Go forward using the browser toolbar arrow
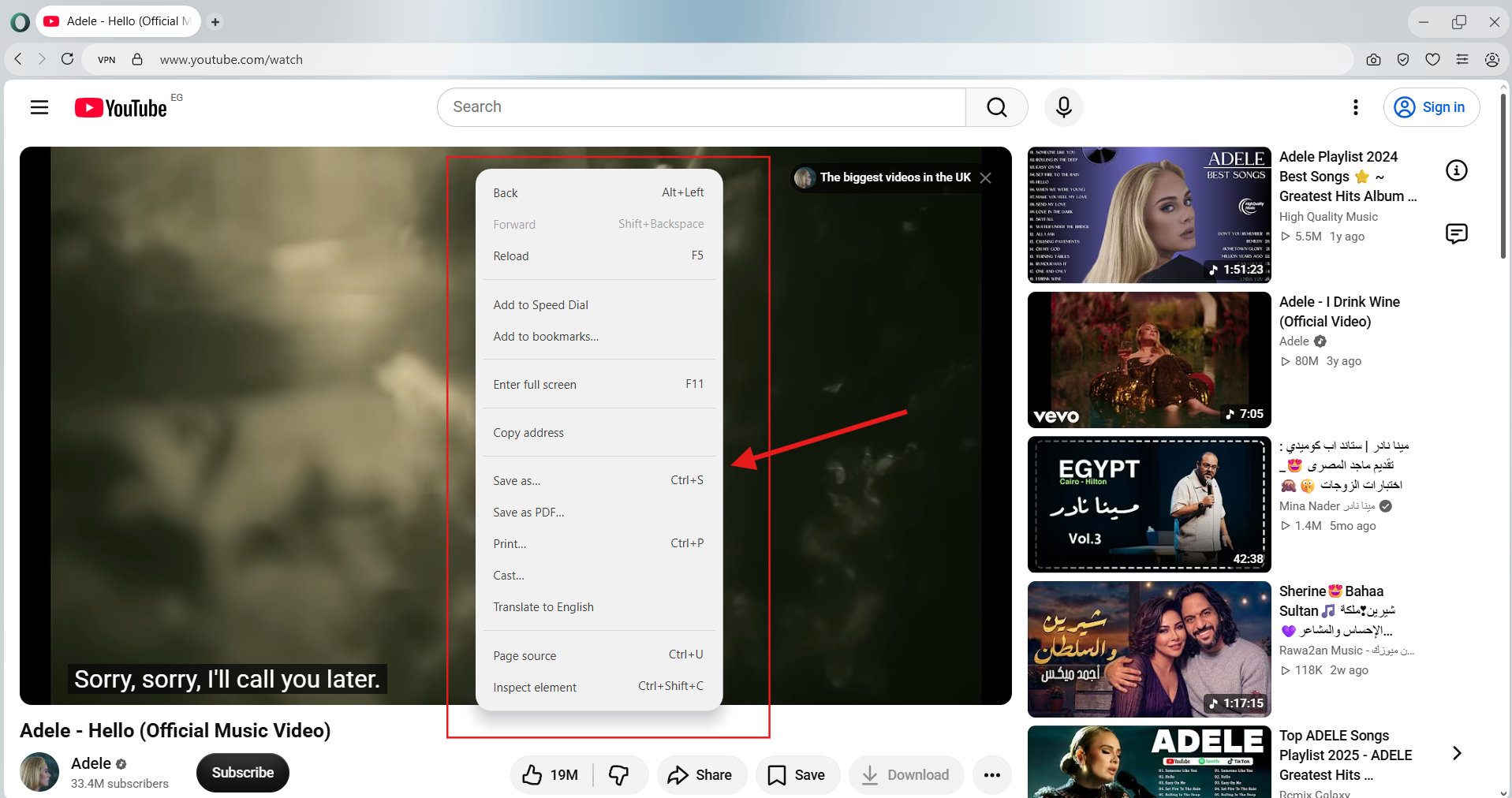The width and height of the screenshot is (1512, 798). pyautogui.click(x=42, y=59)
